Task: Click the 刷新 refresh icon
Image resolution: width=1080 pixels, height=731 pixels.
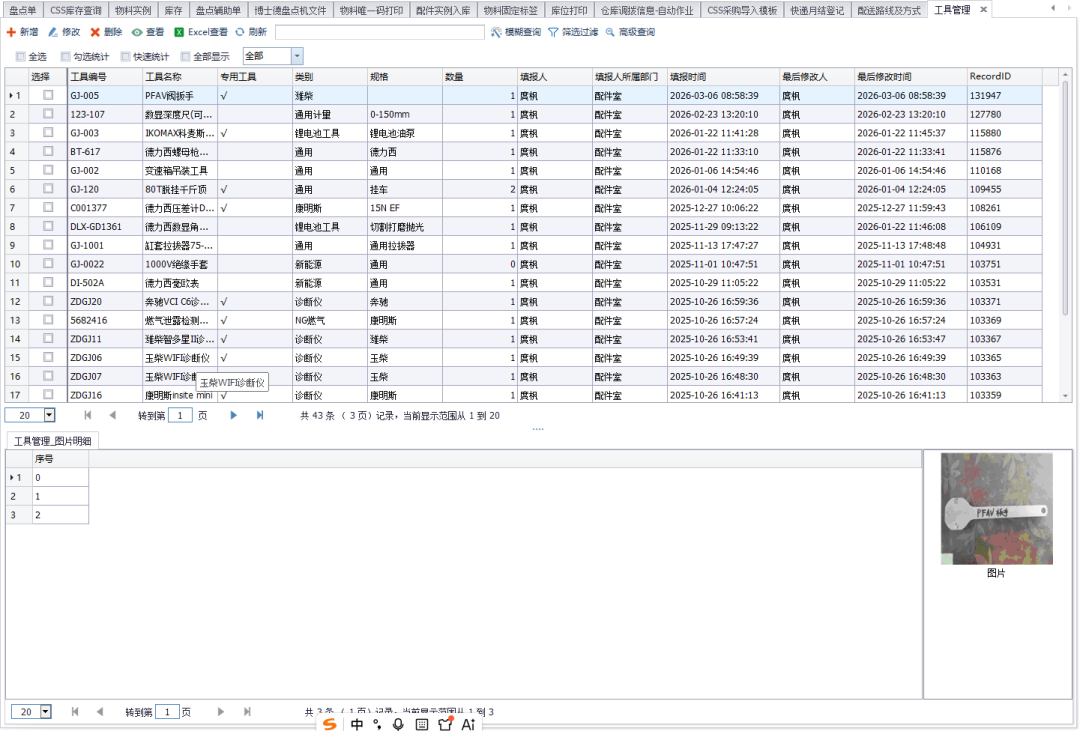Action: [240, 32]
